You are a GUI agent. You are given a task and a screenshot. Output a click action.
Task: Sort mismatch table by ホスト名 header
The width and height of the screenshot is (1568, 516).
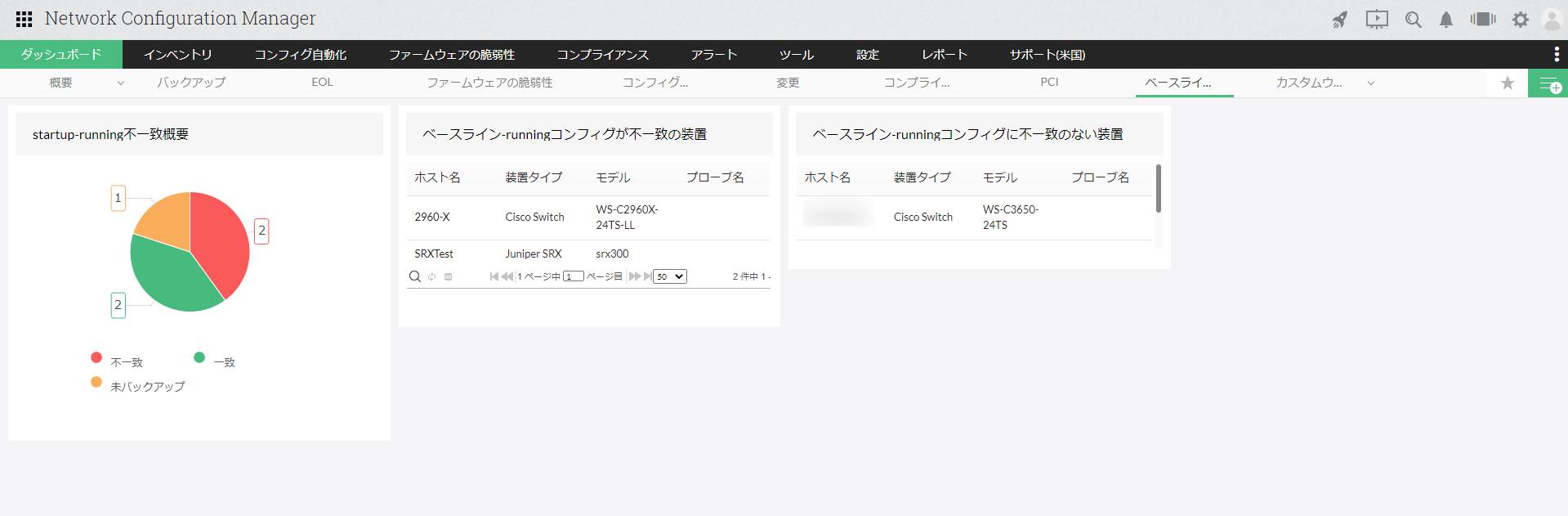437,177
